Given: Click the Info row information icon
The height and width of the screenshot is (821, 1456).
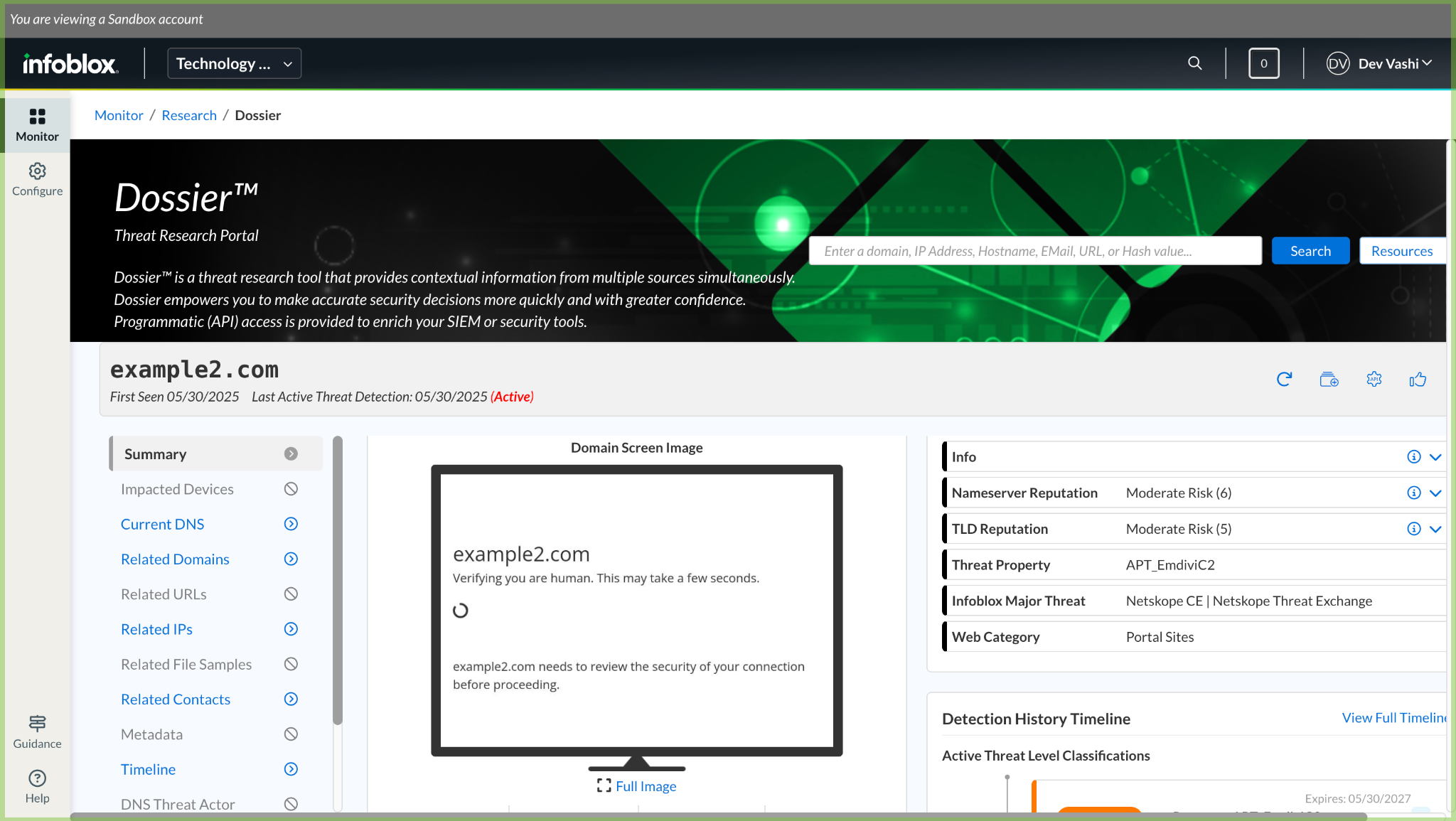Looking at the screenshot, I should click(x=1414, y=457).
